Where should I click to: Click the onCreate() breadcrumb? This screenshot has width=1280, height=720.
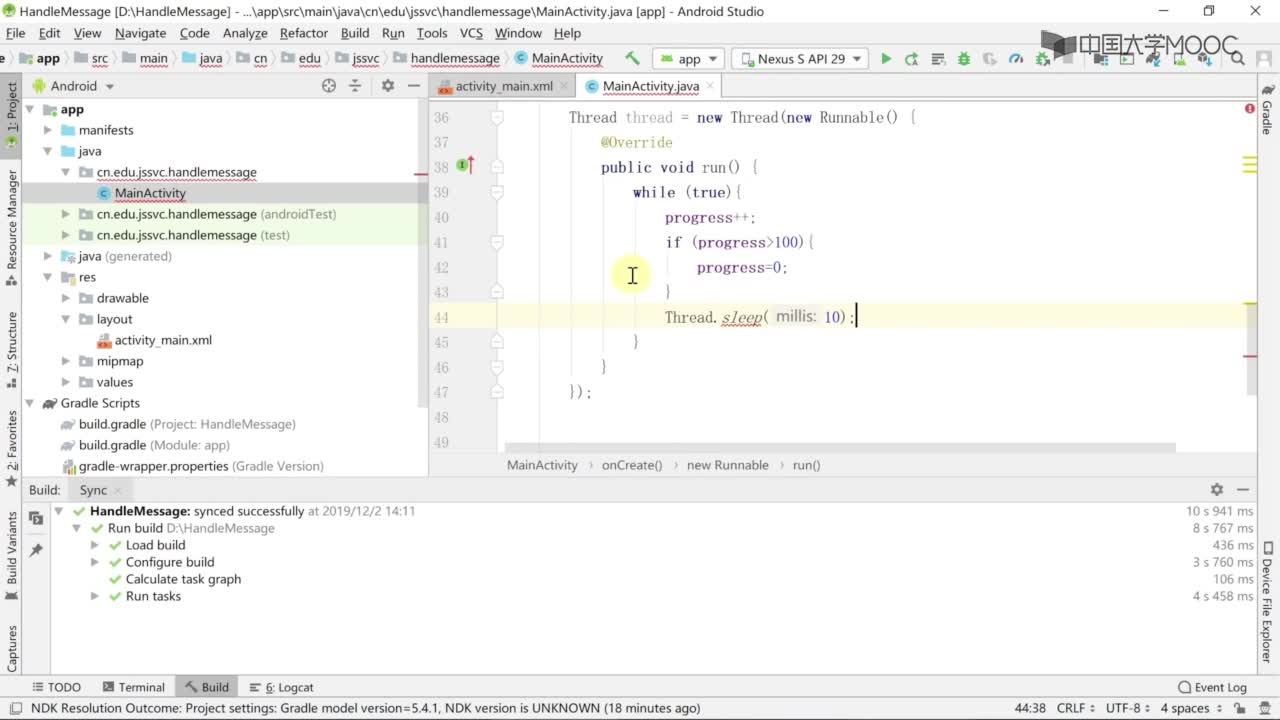coord(632,465)
